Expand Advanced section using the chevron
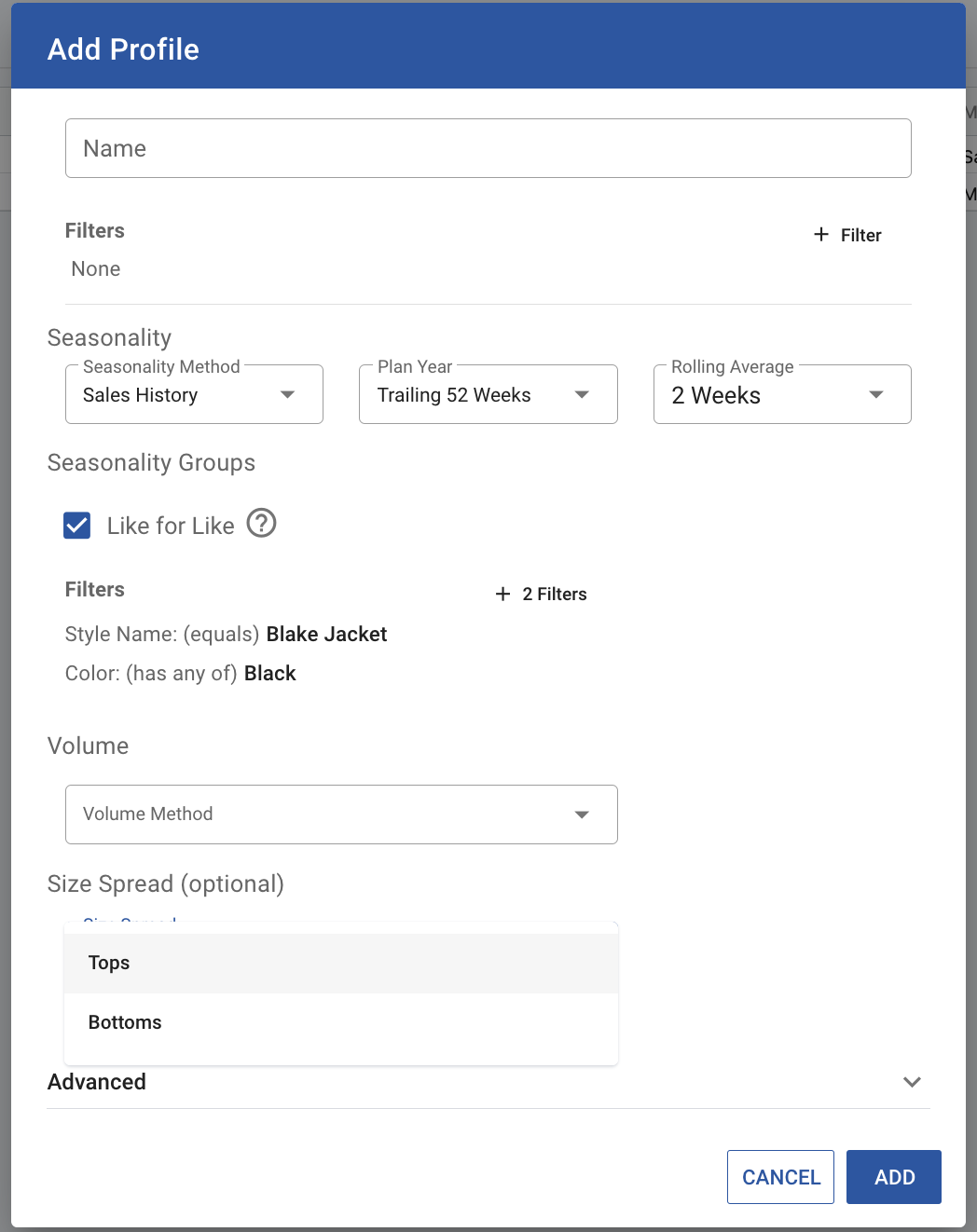This screenshot has height=1232, width=977. click(912, 1082)
